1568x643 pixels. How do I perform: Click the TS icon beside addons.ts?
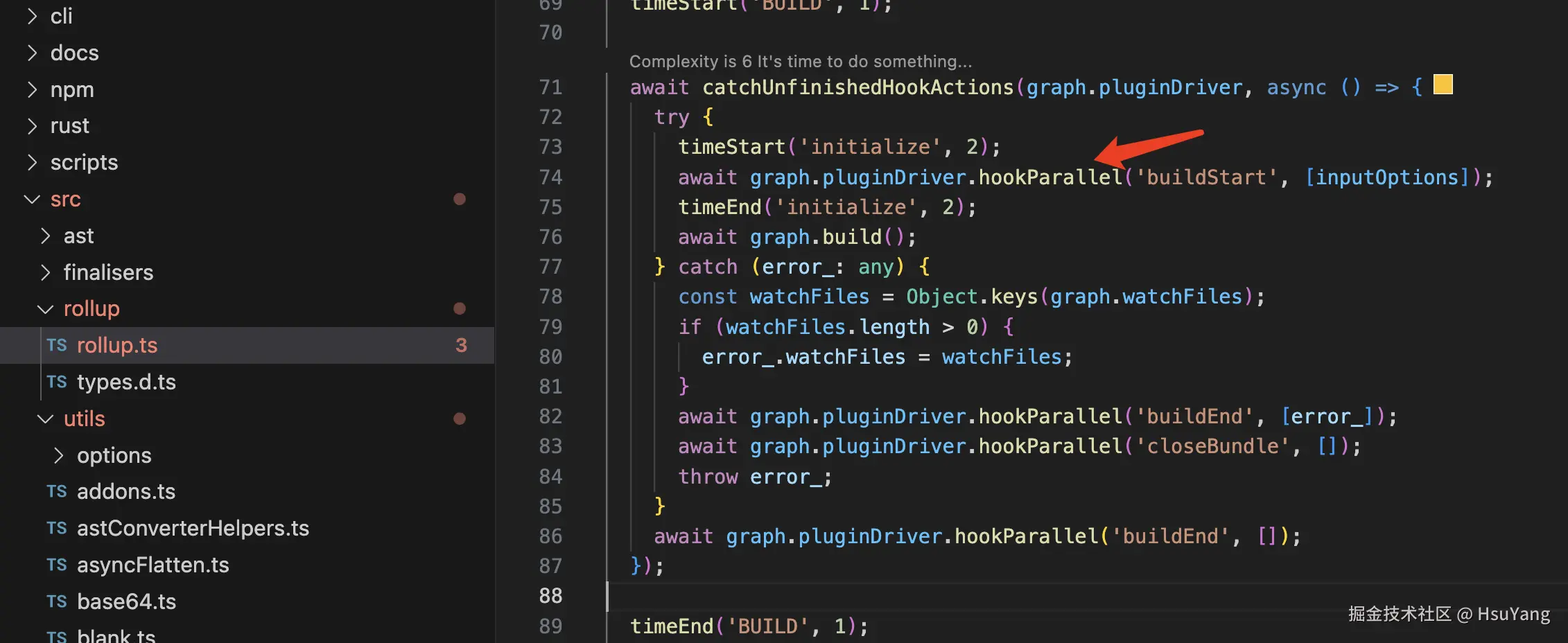pos(57,491)
